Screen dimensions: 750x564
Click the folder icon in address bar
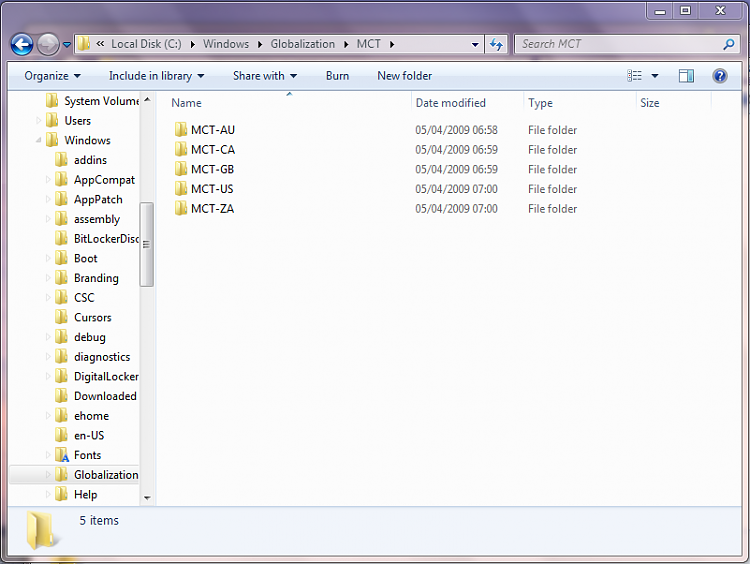(83, 44)
